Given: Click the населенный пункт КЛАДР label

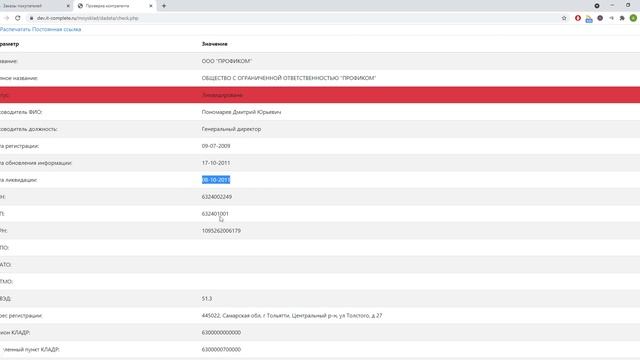Looking at the screenshot, I should [x=30, y=349].
